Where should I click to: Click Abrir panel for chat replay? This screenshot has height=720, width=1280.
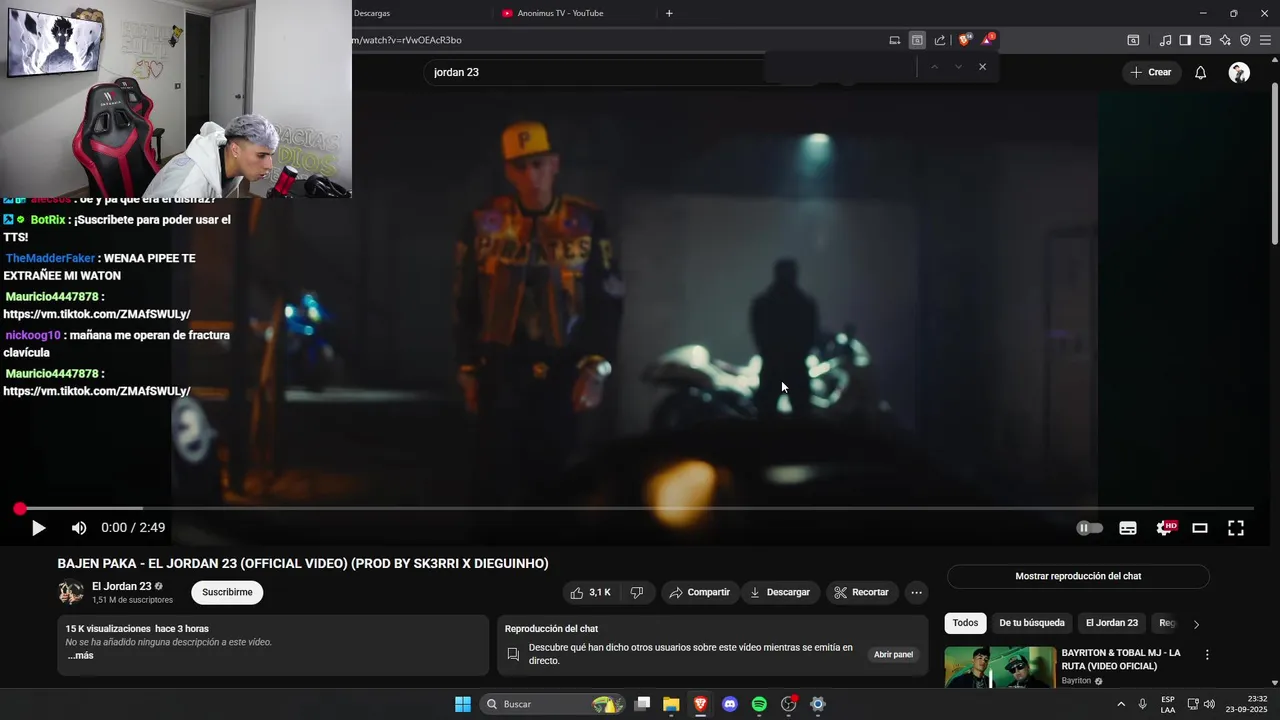pos(893,655)
